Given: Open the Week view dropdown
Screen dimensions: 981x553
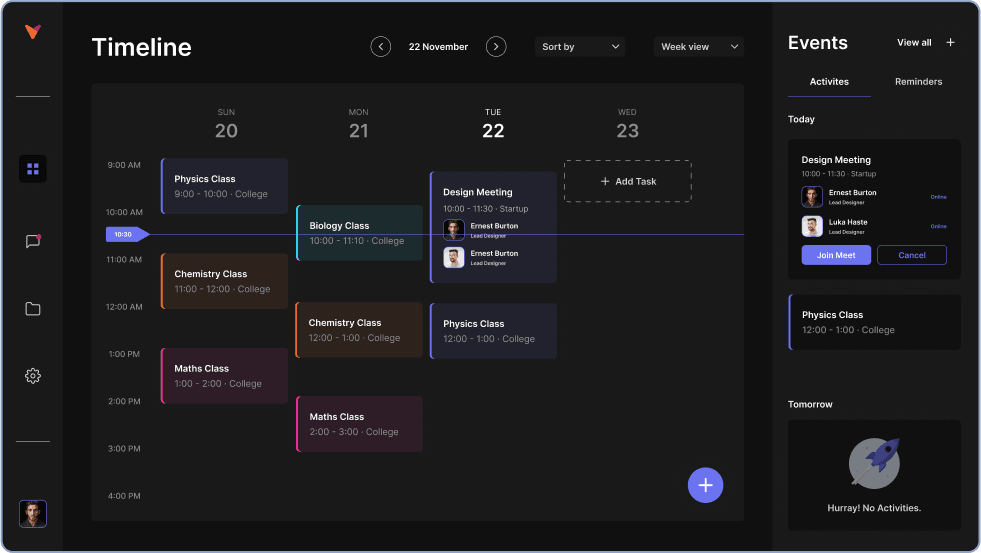Looking at the screenshot, I should pyautogui.click(x=699, y=47).
